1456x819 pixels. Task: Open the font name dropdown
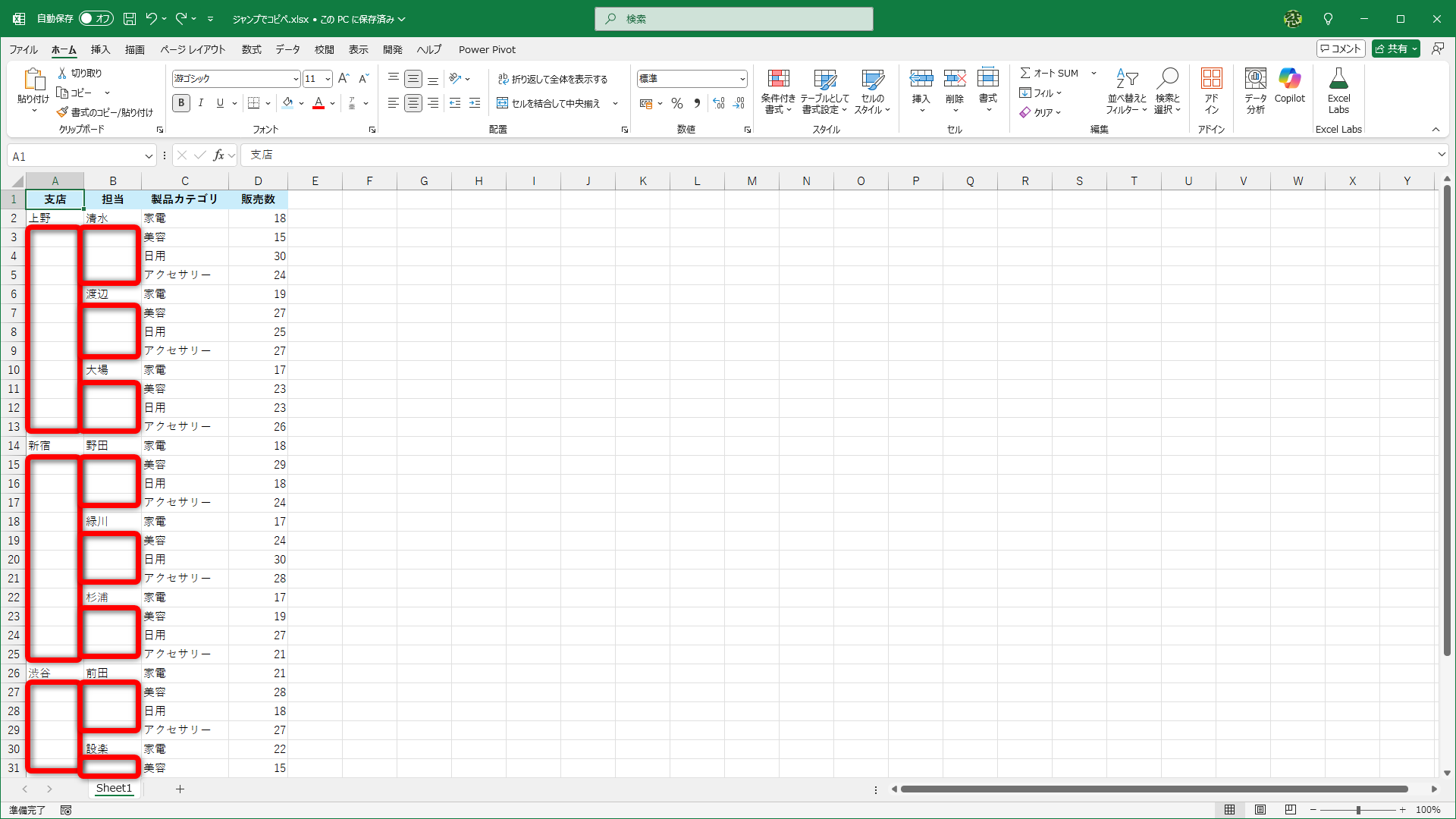tap(296, 79)
